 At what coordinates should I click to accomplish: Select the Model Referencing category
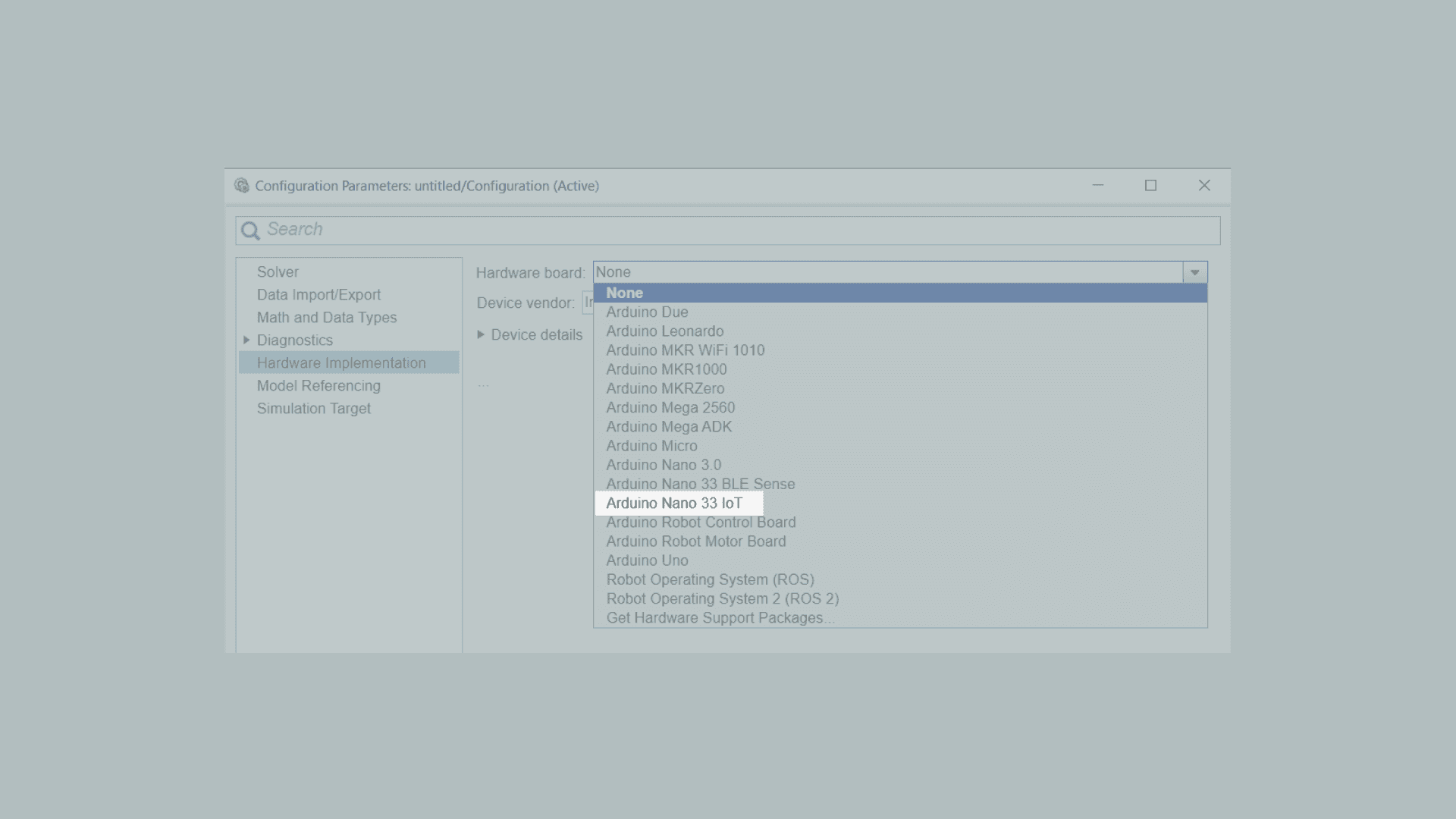[318, 386]
